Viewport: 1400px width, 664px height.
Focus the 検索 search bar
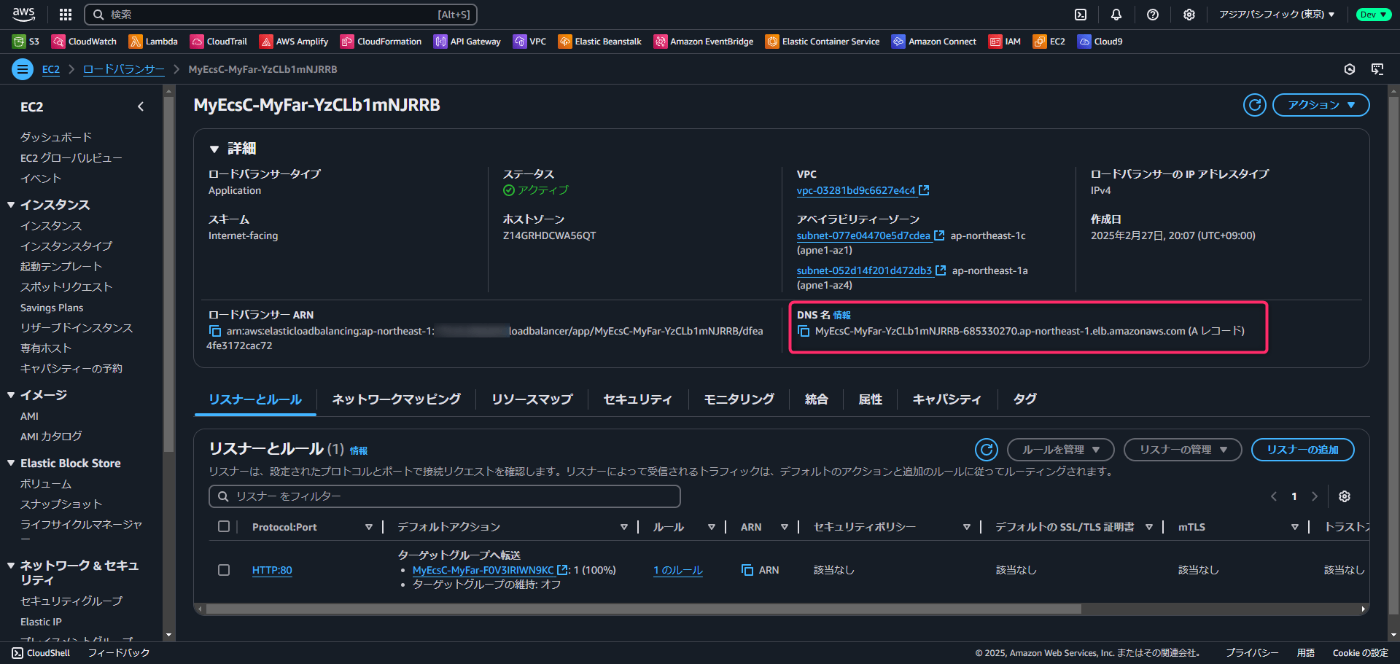(280, 15)
